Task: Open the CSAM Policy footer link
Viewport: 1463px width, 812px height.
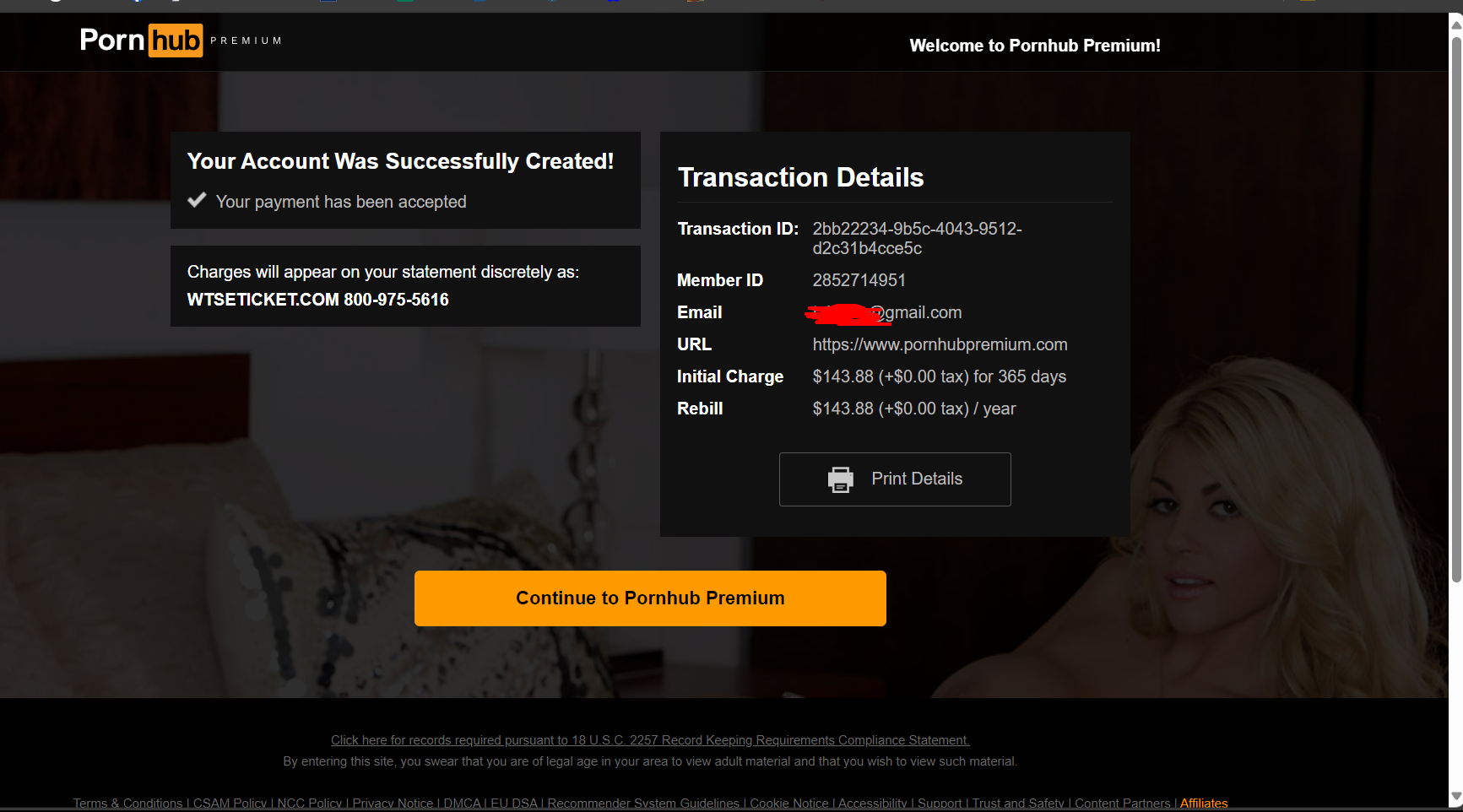Action: pyautogui.click(x=230, y=804)
